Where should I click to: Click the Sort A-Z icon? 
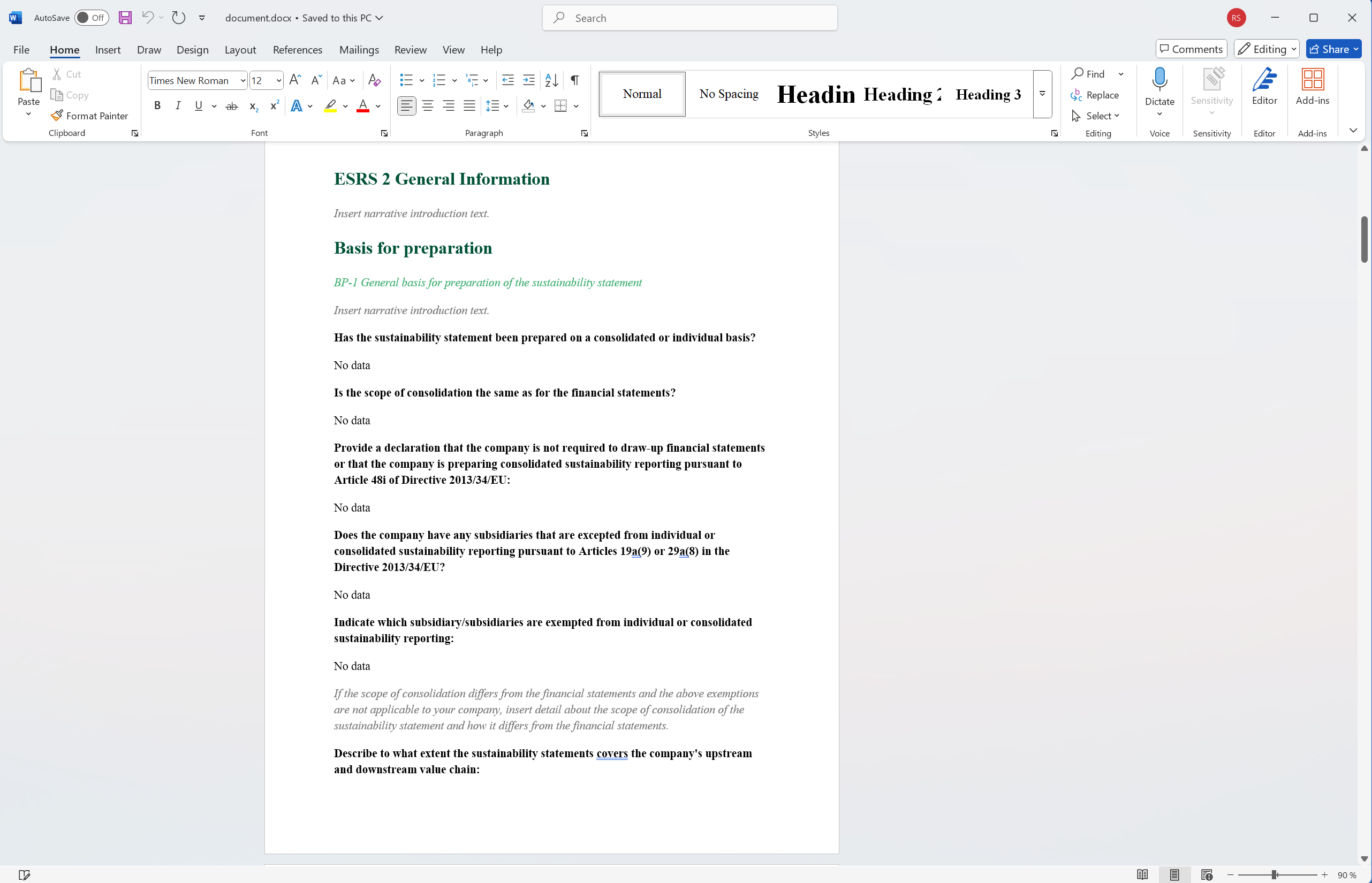coord(551,80)
